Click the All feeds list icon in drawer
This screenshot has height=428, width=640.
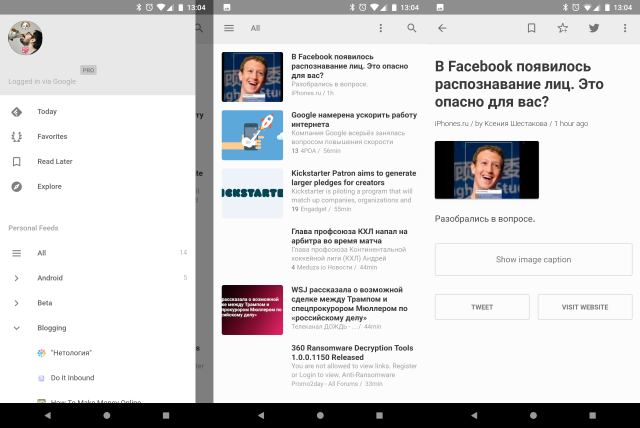click(16, 253)
